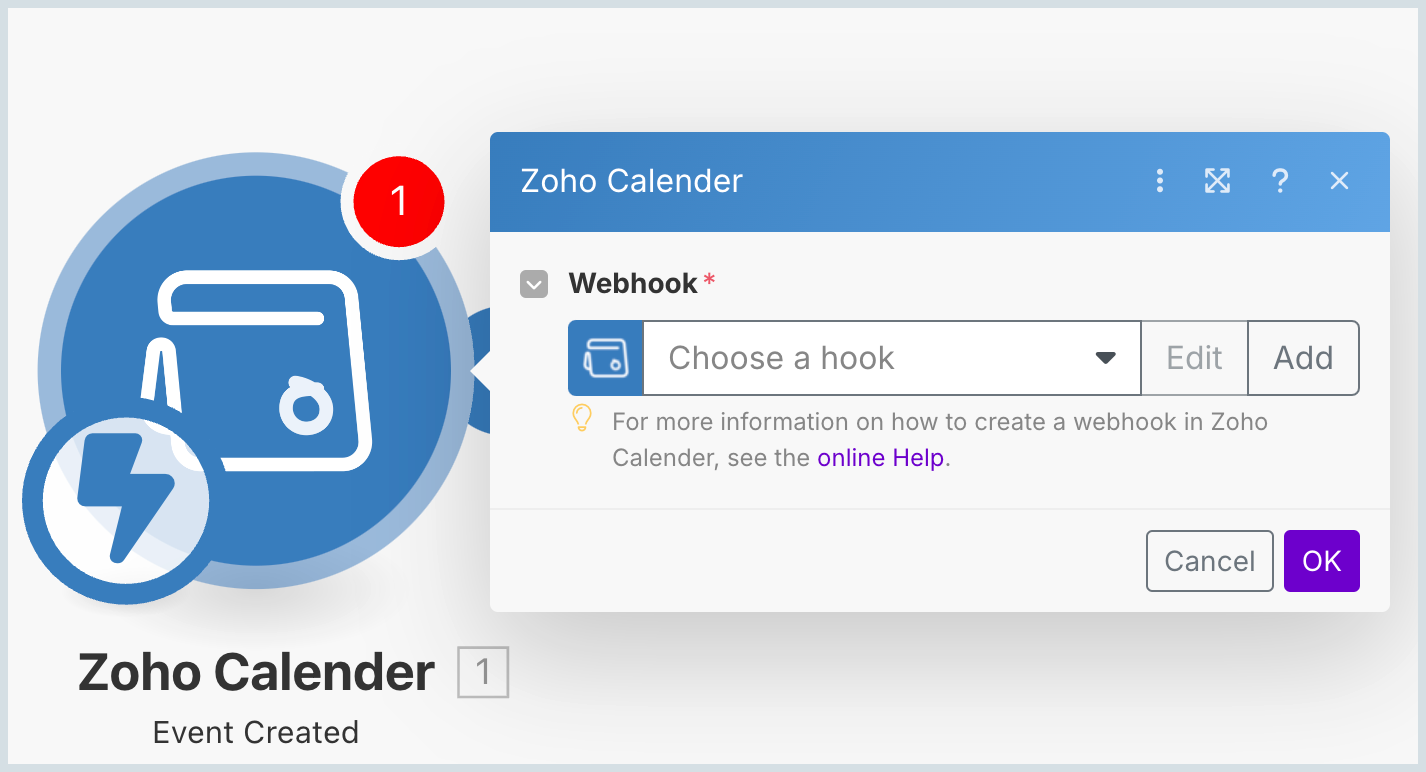Open the Choose a hook dropdown arrow
The width and height of the screenshot is (1426, 772).
1105,358
